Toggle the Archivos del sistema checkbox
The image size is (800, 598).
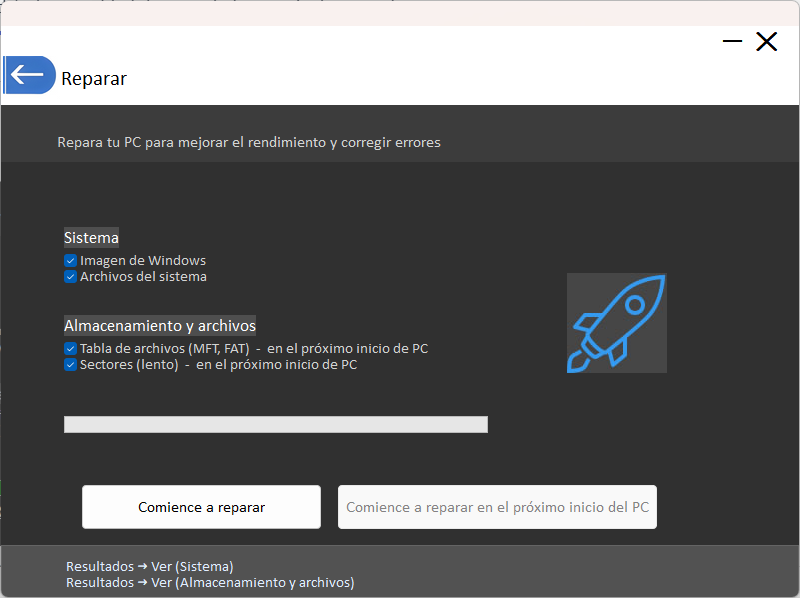pos(70,277)
